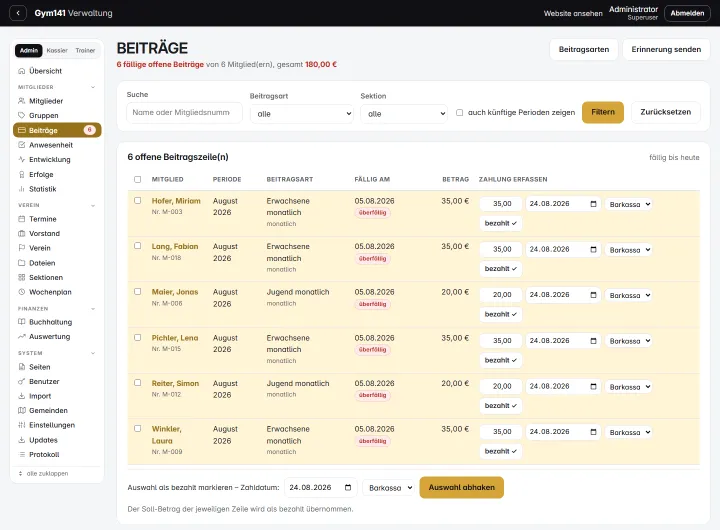Click amount field 20,00 in Reiter, Simon row

[x=501, y=386]
